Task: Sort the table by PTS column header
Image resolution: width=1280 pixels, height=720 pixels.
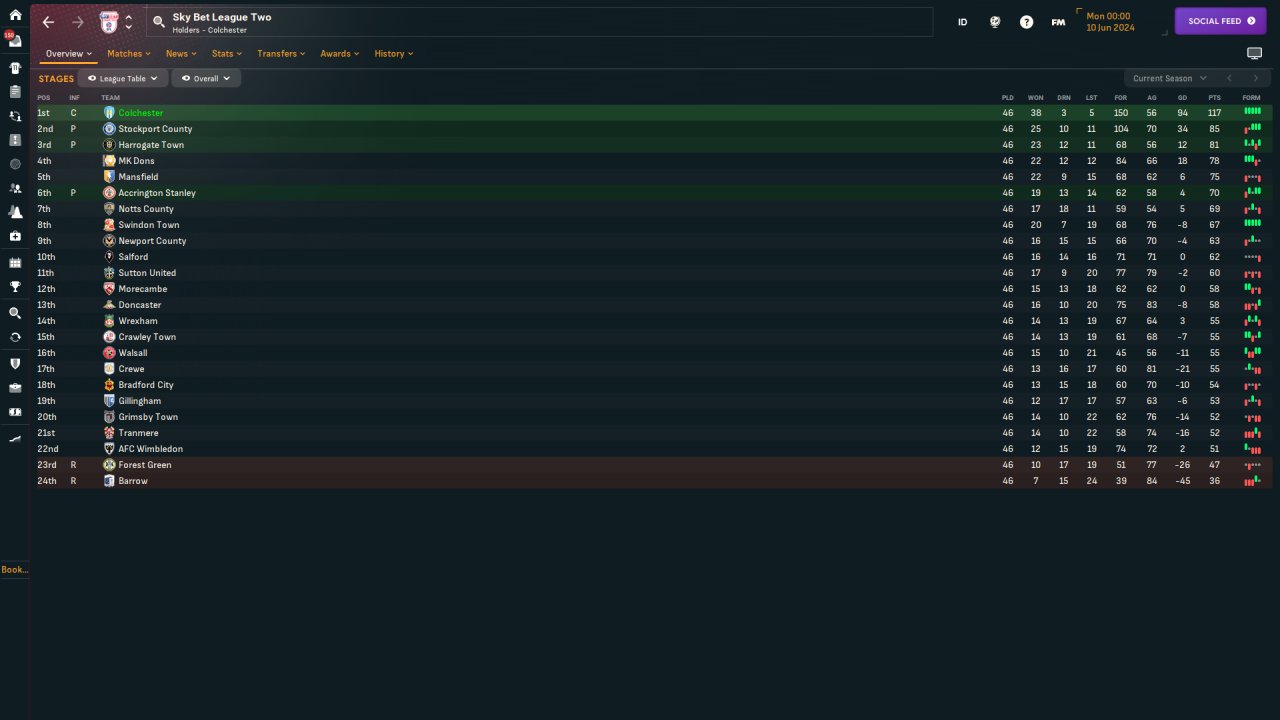Action: tap(1214, 98)
